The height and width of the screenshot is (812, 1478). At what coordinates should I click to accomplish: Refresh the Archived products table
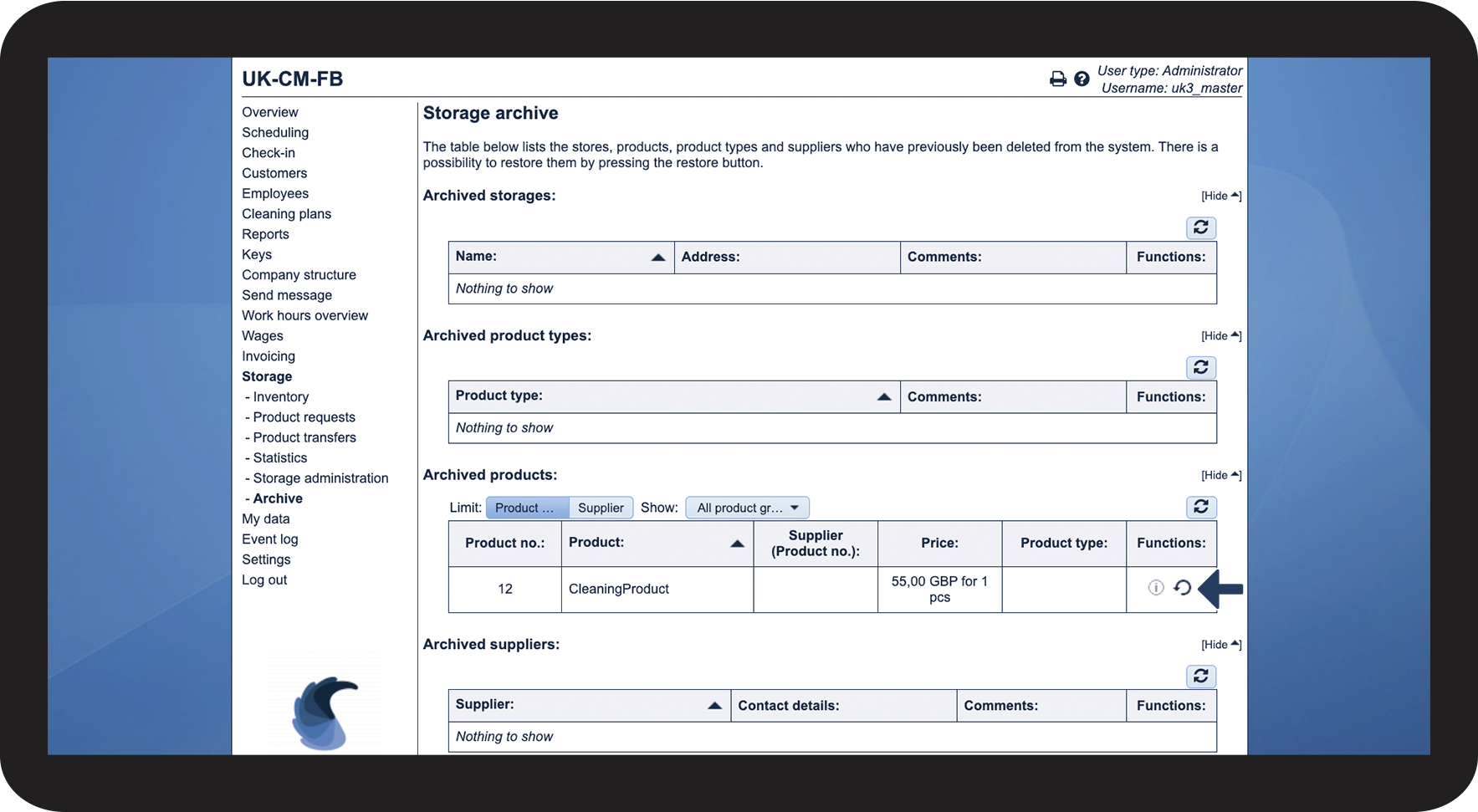(1200, 507)
